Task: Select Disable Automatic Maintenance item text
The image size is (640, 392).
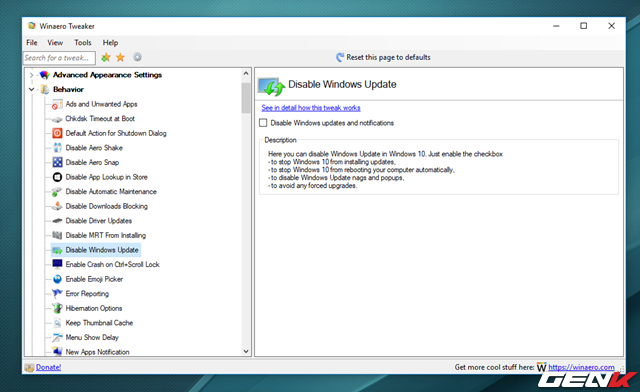Action: click(x=111, y=192)
